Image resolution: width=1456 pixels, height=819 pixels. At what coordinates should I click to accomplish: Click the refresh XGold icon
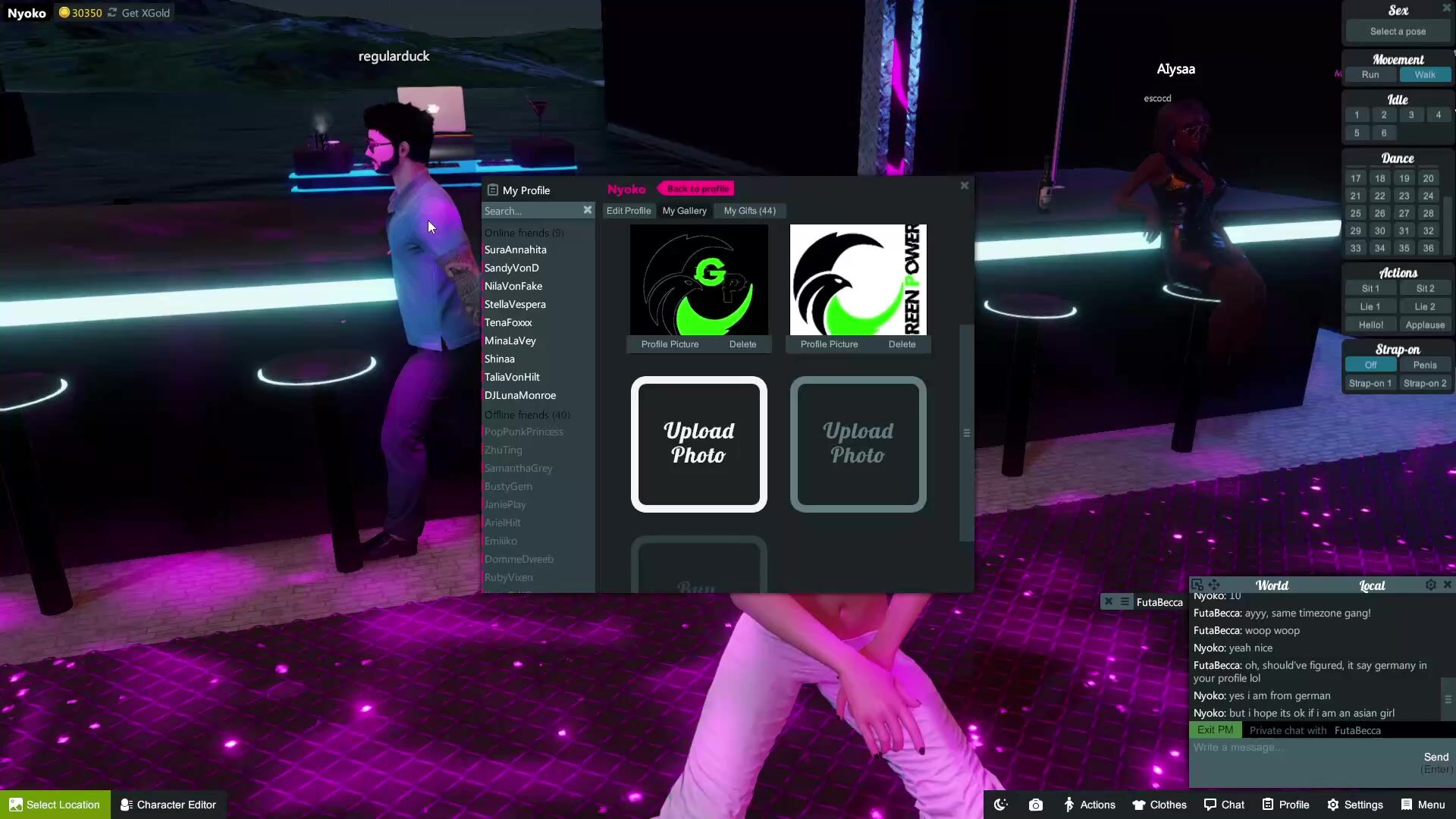112,13
